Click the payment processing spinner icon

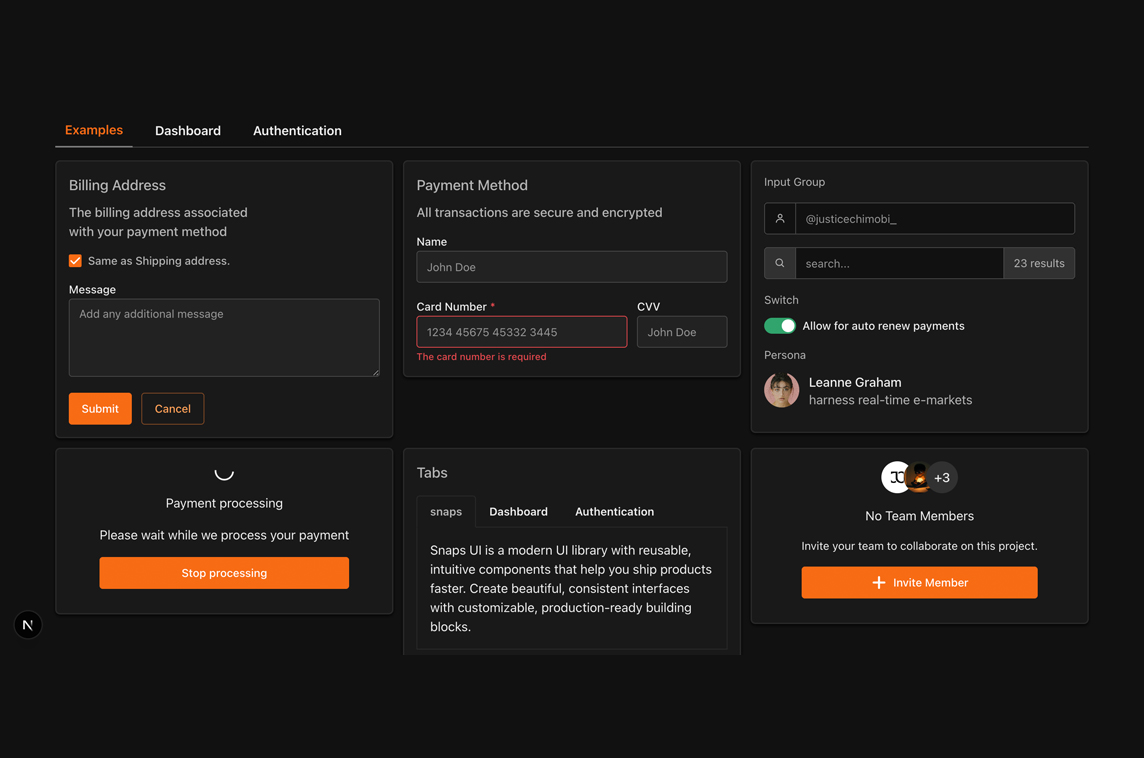(x=224, y=472)
